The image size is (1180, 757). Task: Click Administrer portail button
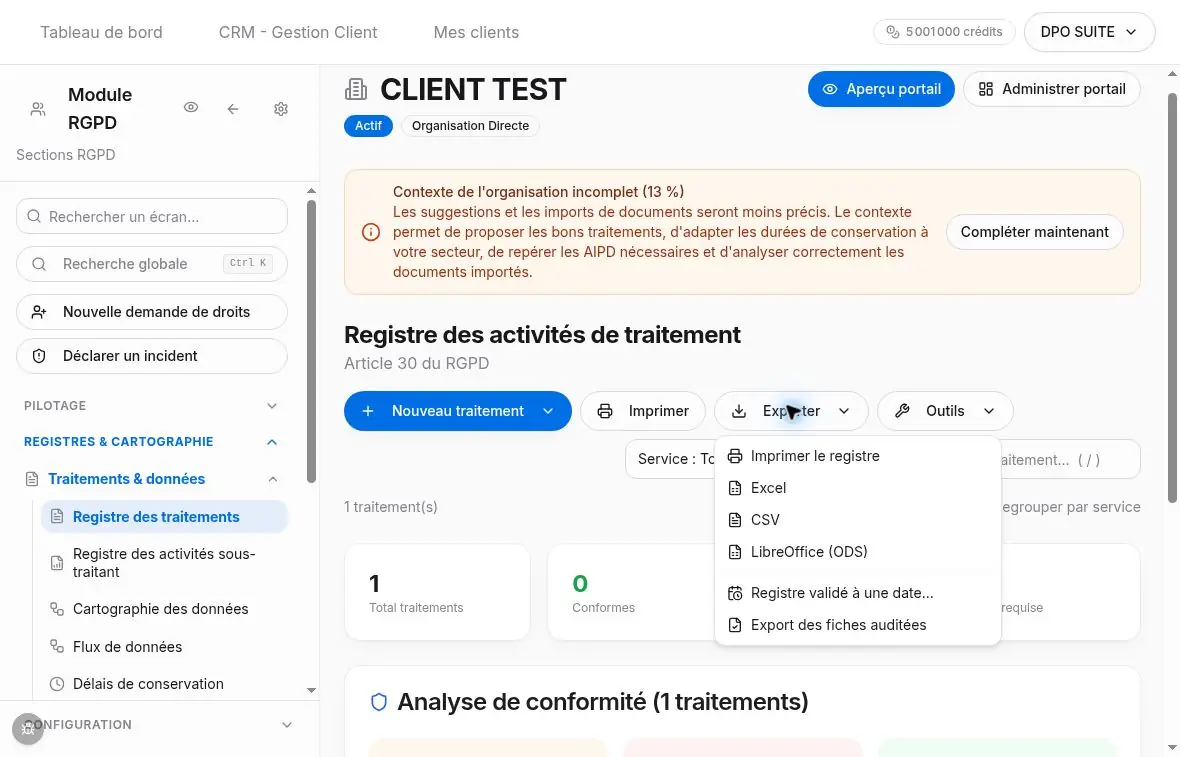[1051, 89]
